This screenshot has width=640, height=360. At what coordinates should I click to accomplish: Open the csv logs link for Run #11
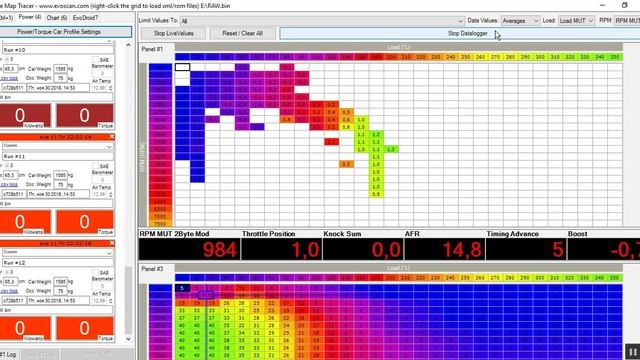(9, 184)
